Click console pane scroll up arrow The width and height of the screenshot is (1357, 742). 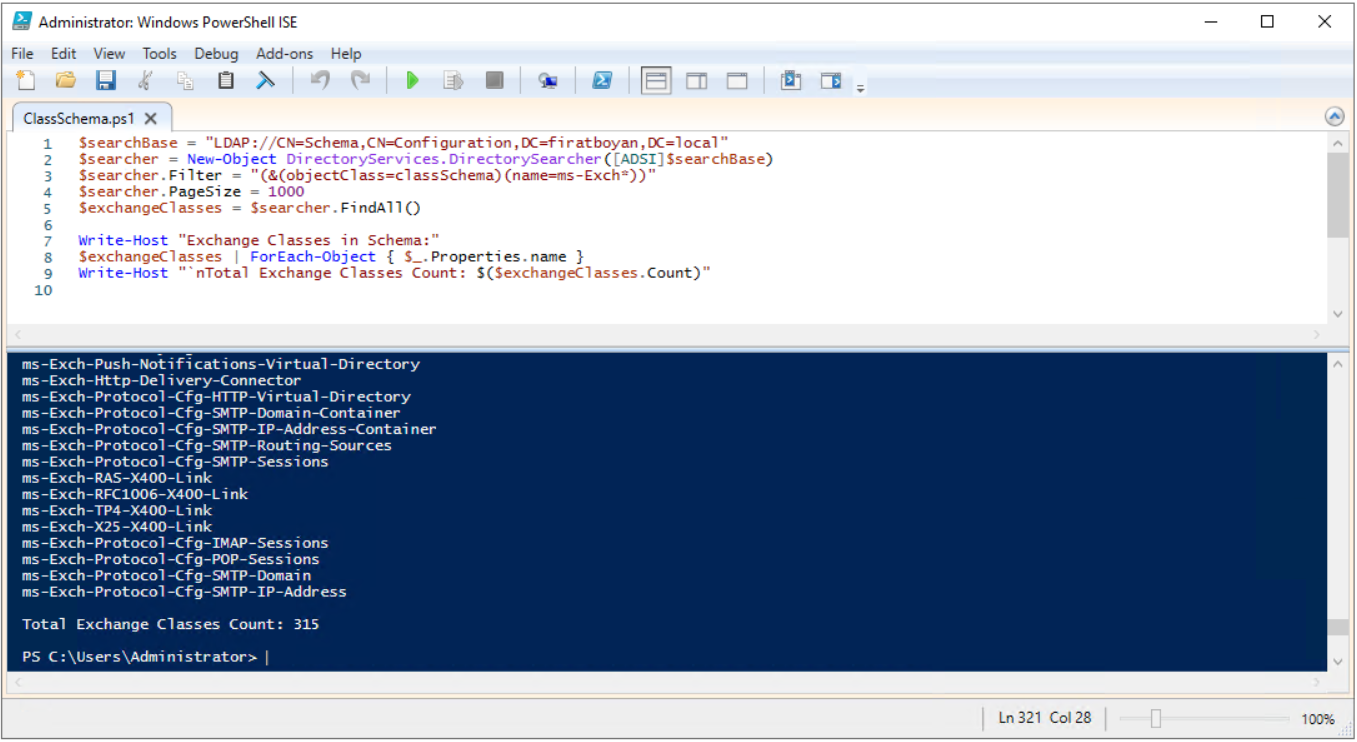pos(1338,364)
